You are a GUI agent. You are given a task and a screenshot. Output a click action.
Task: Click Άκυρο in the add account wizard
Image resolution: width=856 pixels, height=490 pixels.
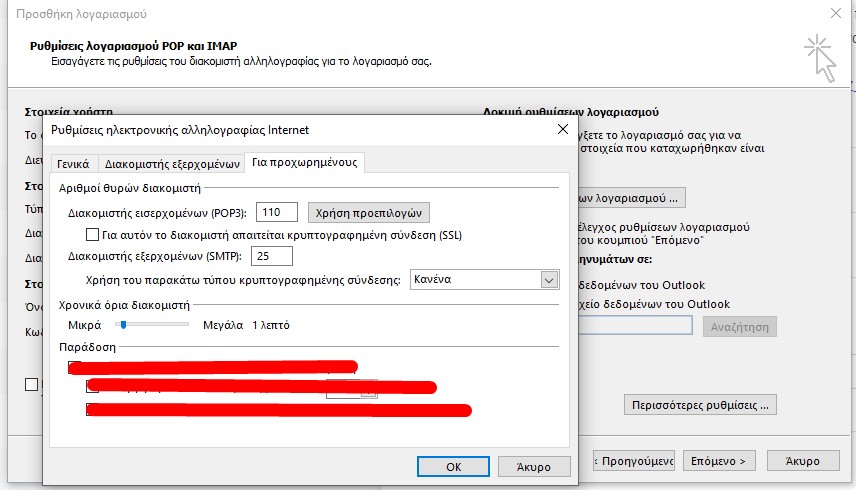click(x=802, y=461)
